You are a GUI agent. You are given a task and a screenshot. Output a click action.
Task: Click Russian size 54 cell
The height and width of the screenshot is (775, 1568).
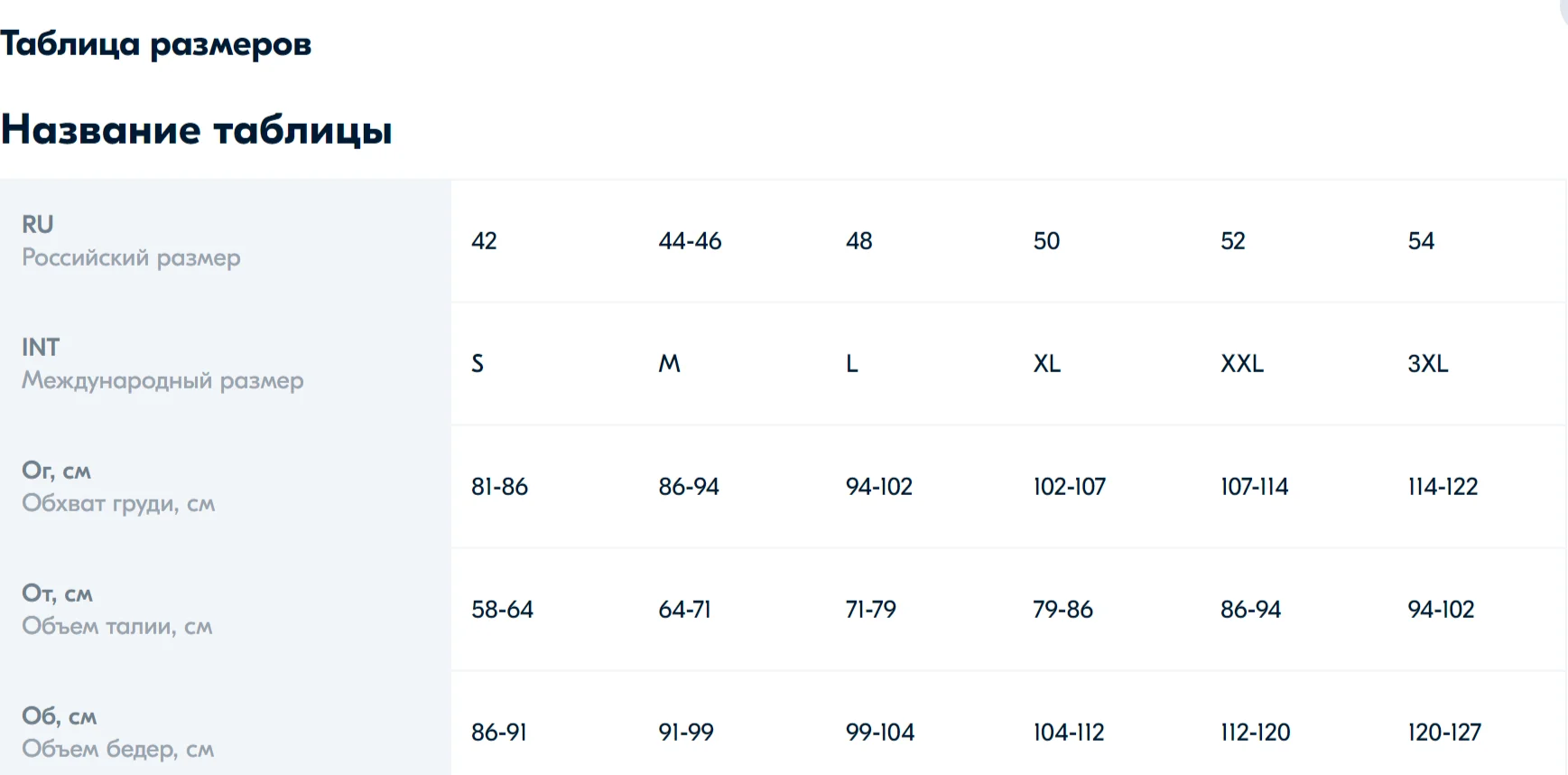click(x=1421, y=241)
